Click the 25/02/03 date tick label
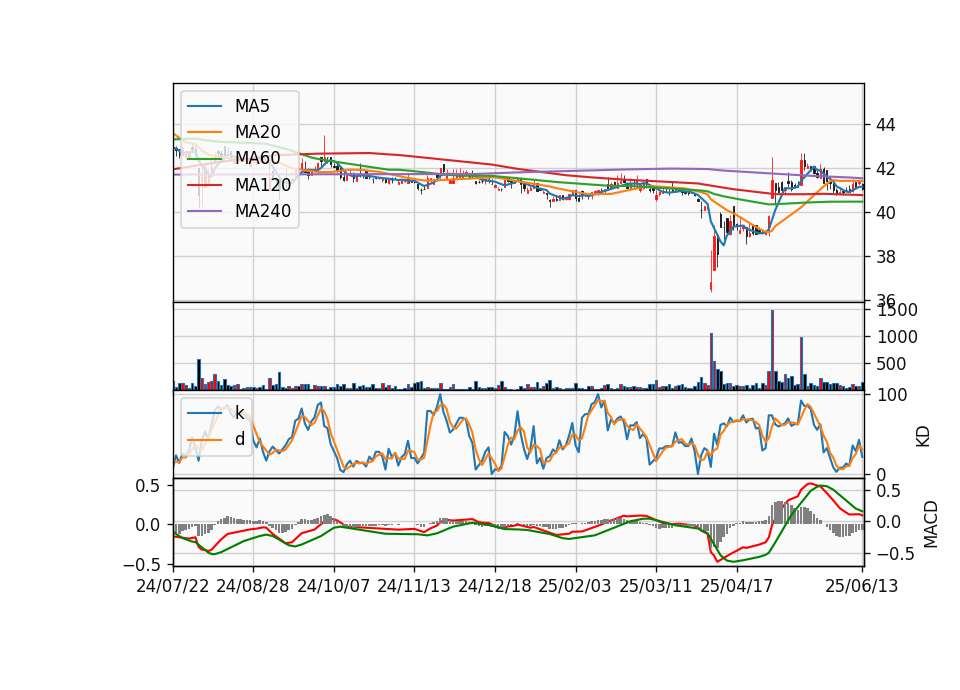960x690 pixels. tap(575, 586)
